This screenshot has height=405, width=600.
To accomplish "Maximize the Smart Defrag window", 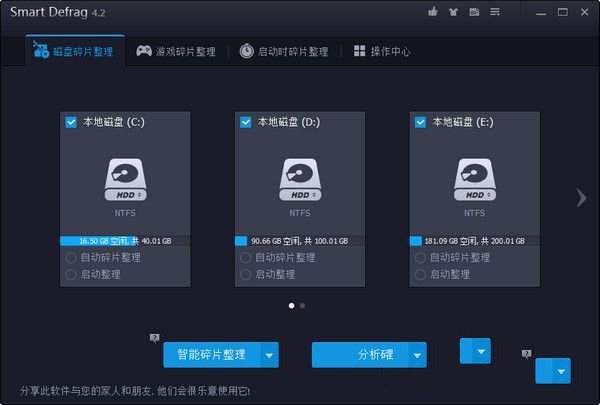I will (x=562, y=12).
